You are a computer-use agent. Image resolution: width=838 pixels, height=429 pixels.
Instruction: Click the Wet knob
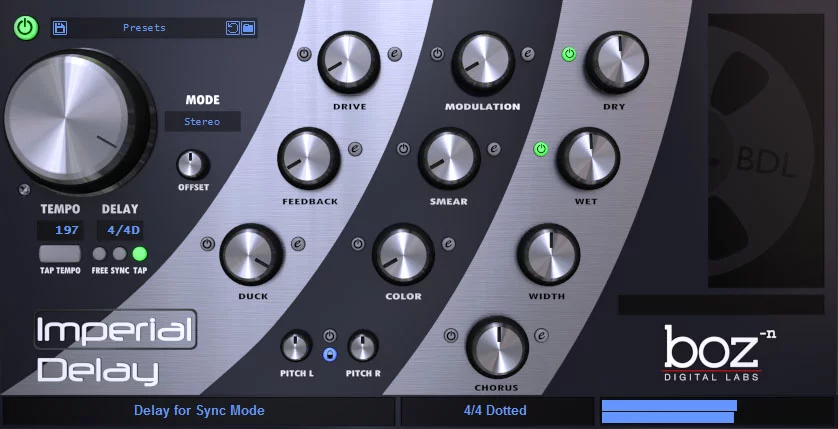pos(588,159)
